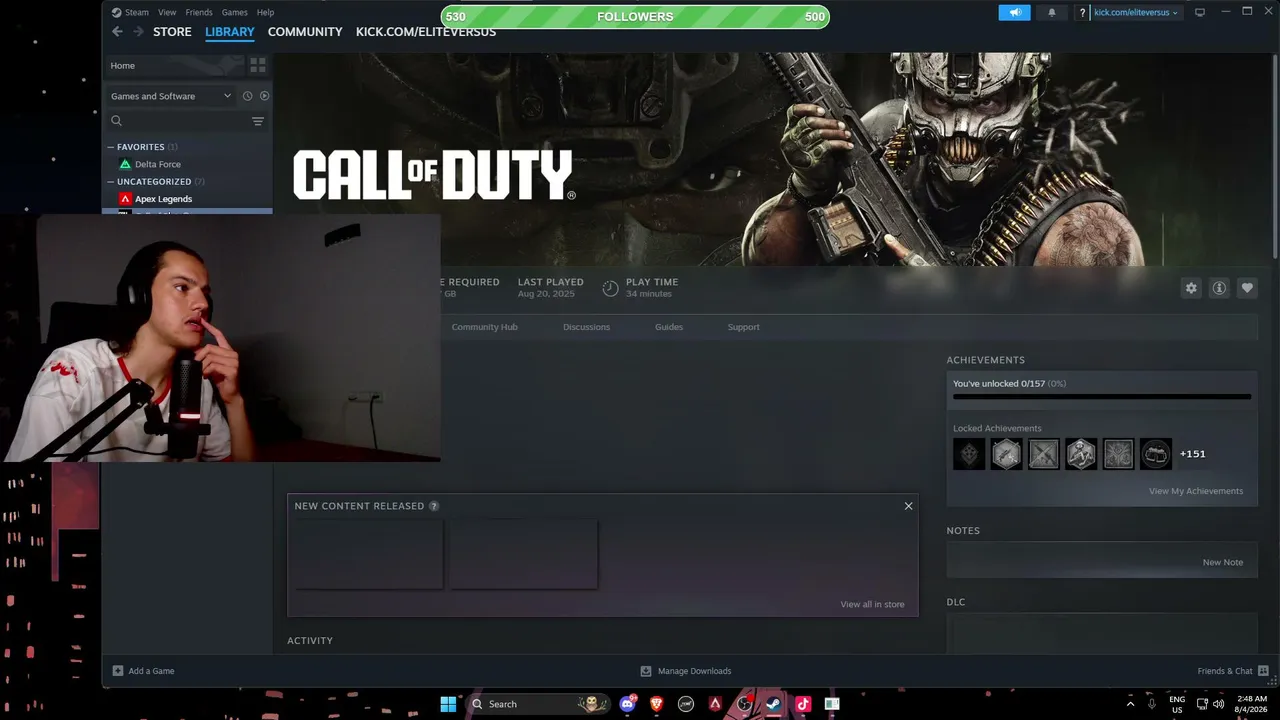Screen dimensions: 1280x720
Task: Open the kick.com/eliteversus account dropdown
Action: (x=1136, y=13)
